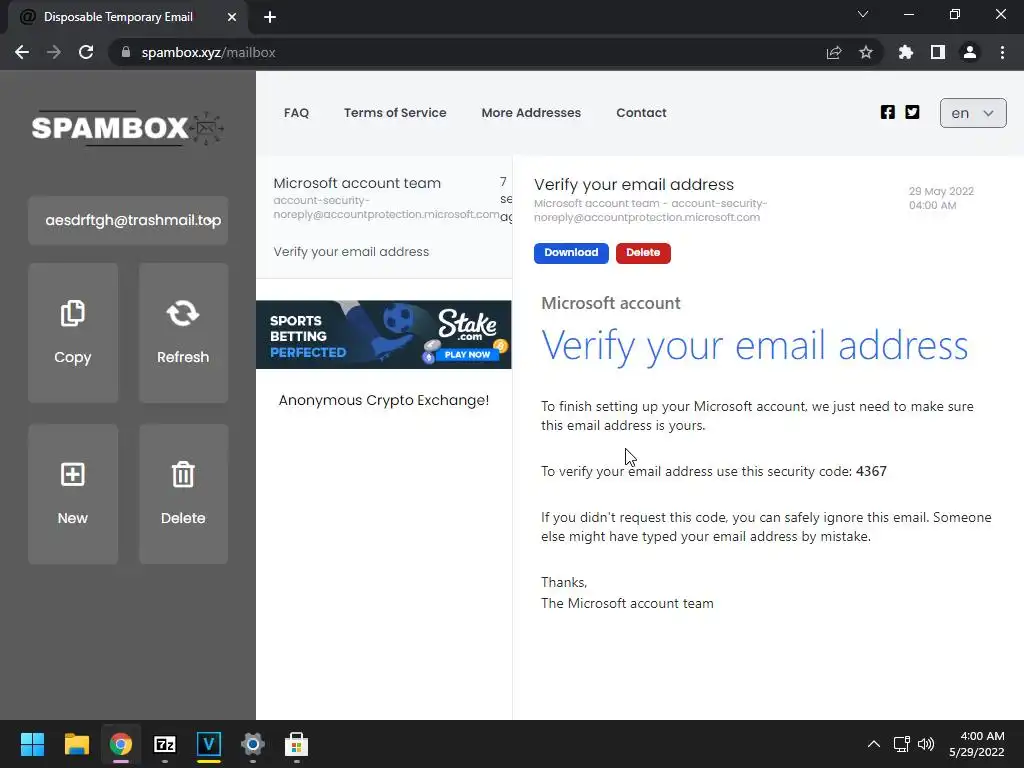Open the Twitter icon link
The image size is (1024, 768).
(x=912, y=112)
